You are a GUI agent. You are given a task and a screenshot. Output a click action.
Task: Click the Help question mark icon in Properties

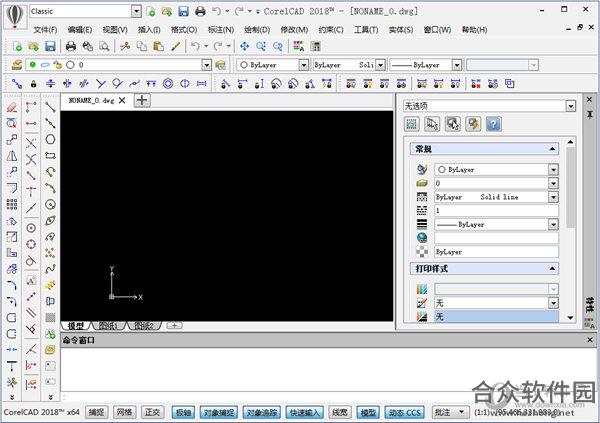tap(494, 124)
